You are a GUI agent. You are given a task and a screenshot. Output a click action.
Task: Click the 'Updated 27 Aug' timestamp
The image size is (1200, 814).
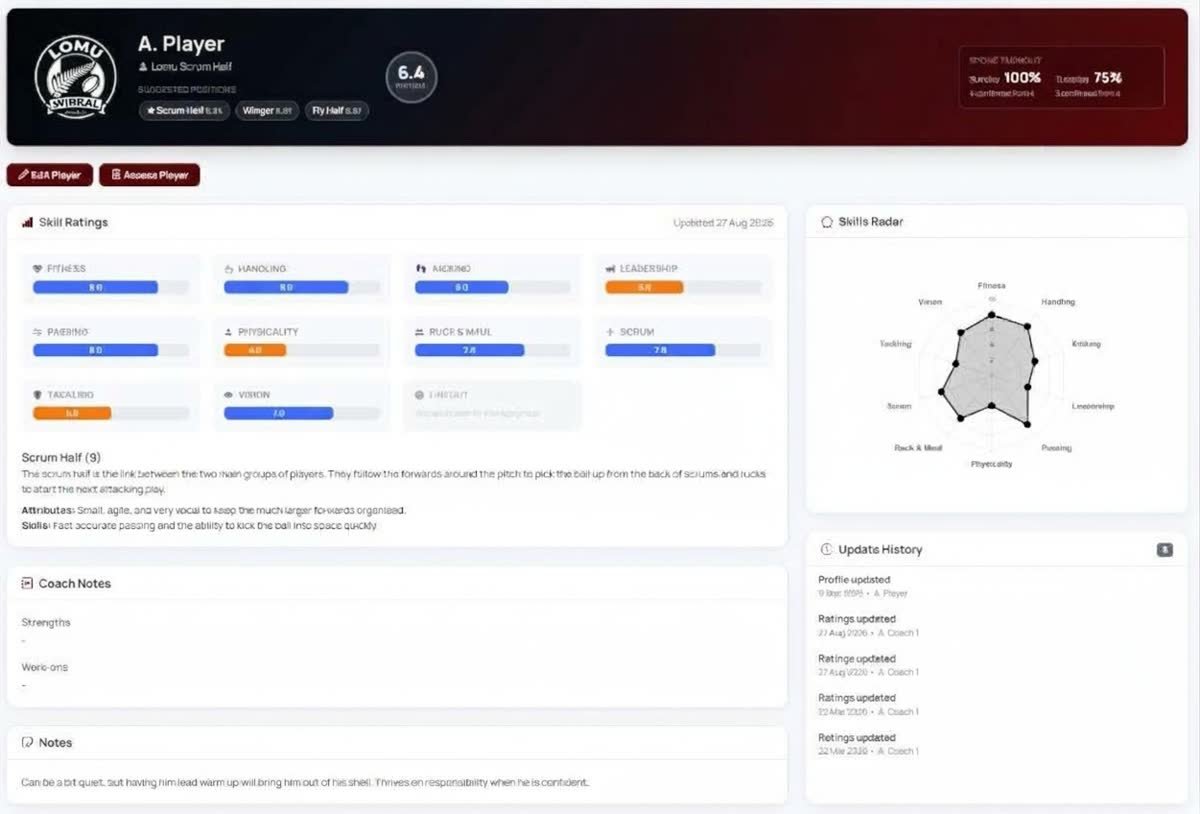724,223
